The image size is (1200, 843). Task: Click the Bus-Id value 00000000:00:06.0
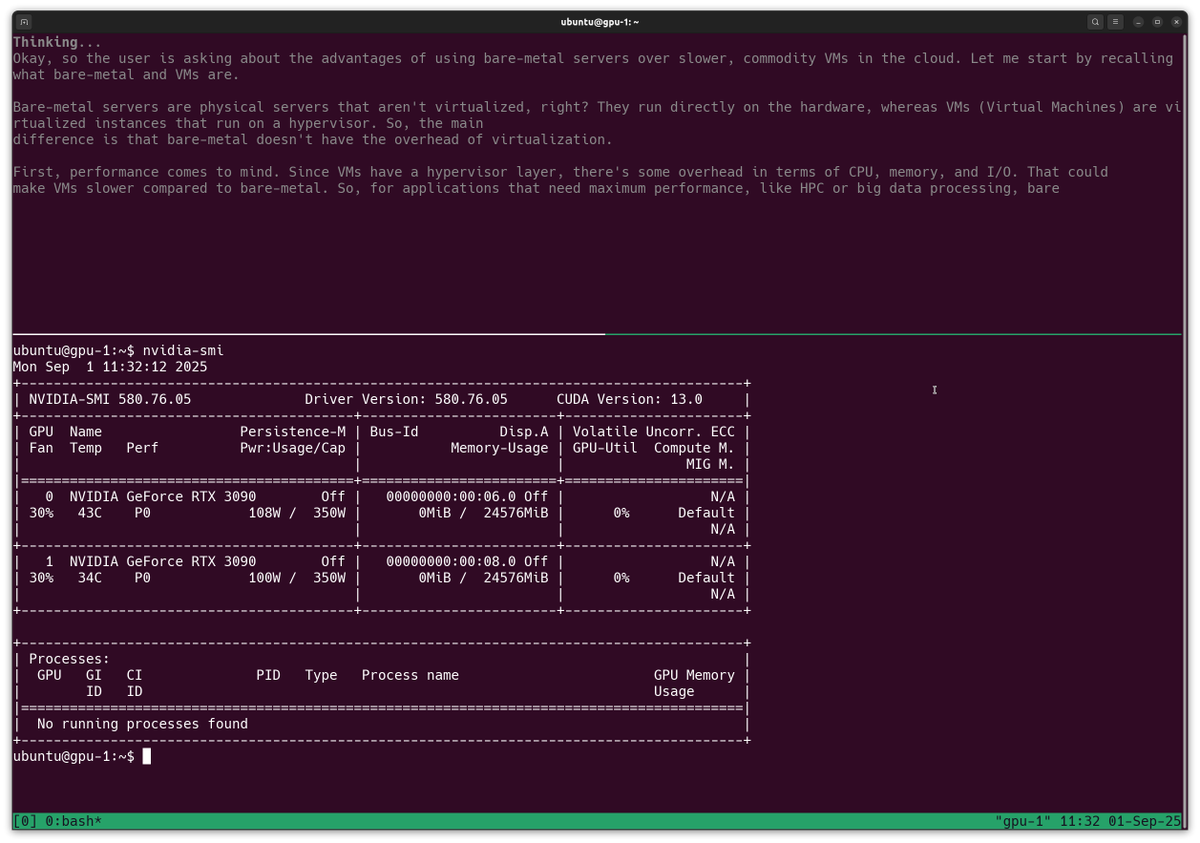tap(451, 496)
